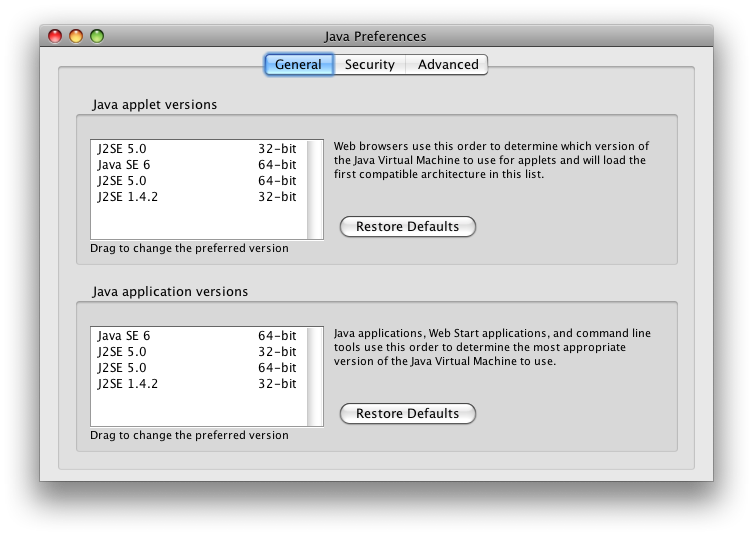Open the Advanced tab
The height and width of the screenshot is (536, 753).
coord(447,64)
